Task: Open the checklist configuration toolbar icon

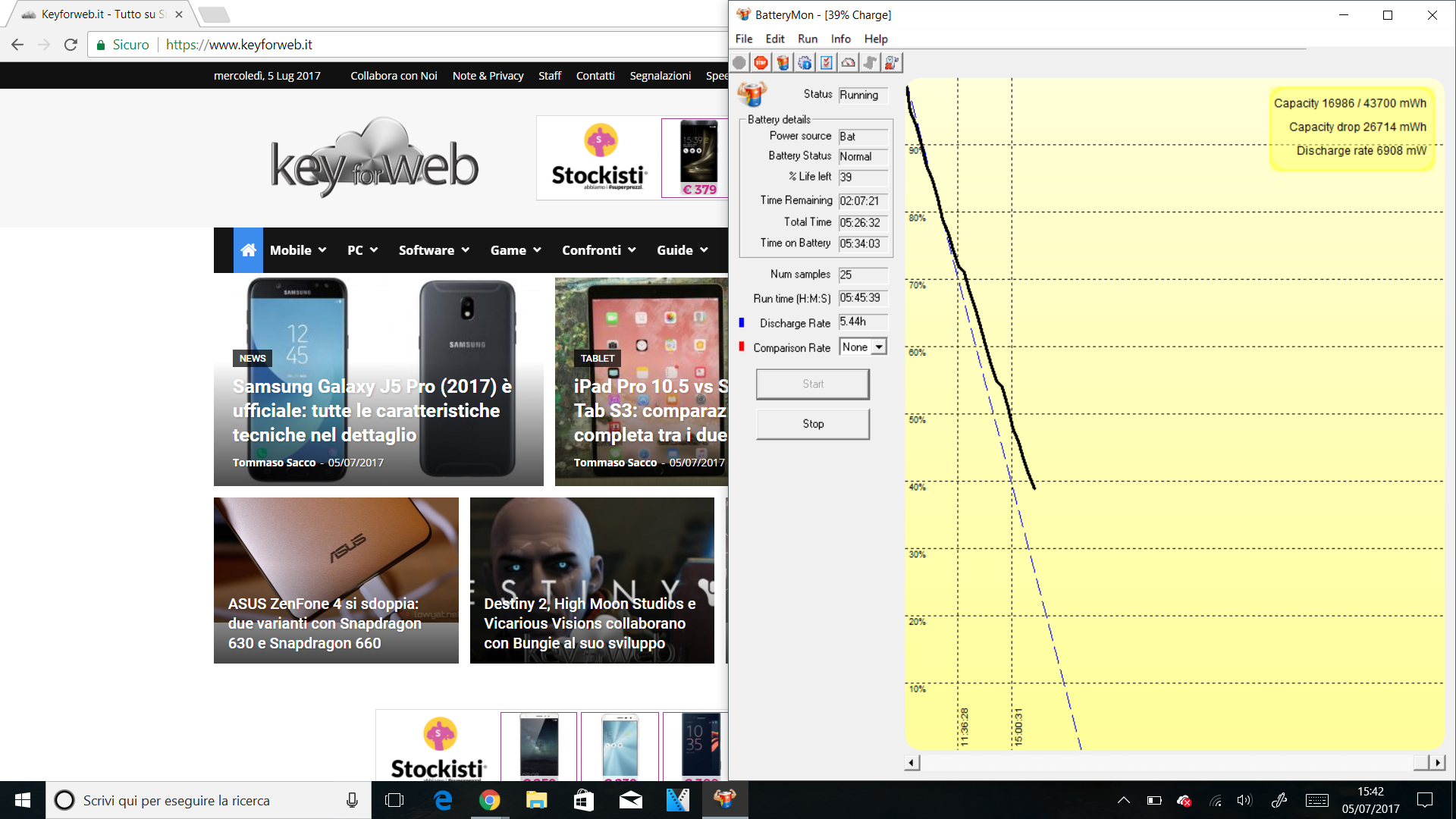Action: [x=827, y=63]
